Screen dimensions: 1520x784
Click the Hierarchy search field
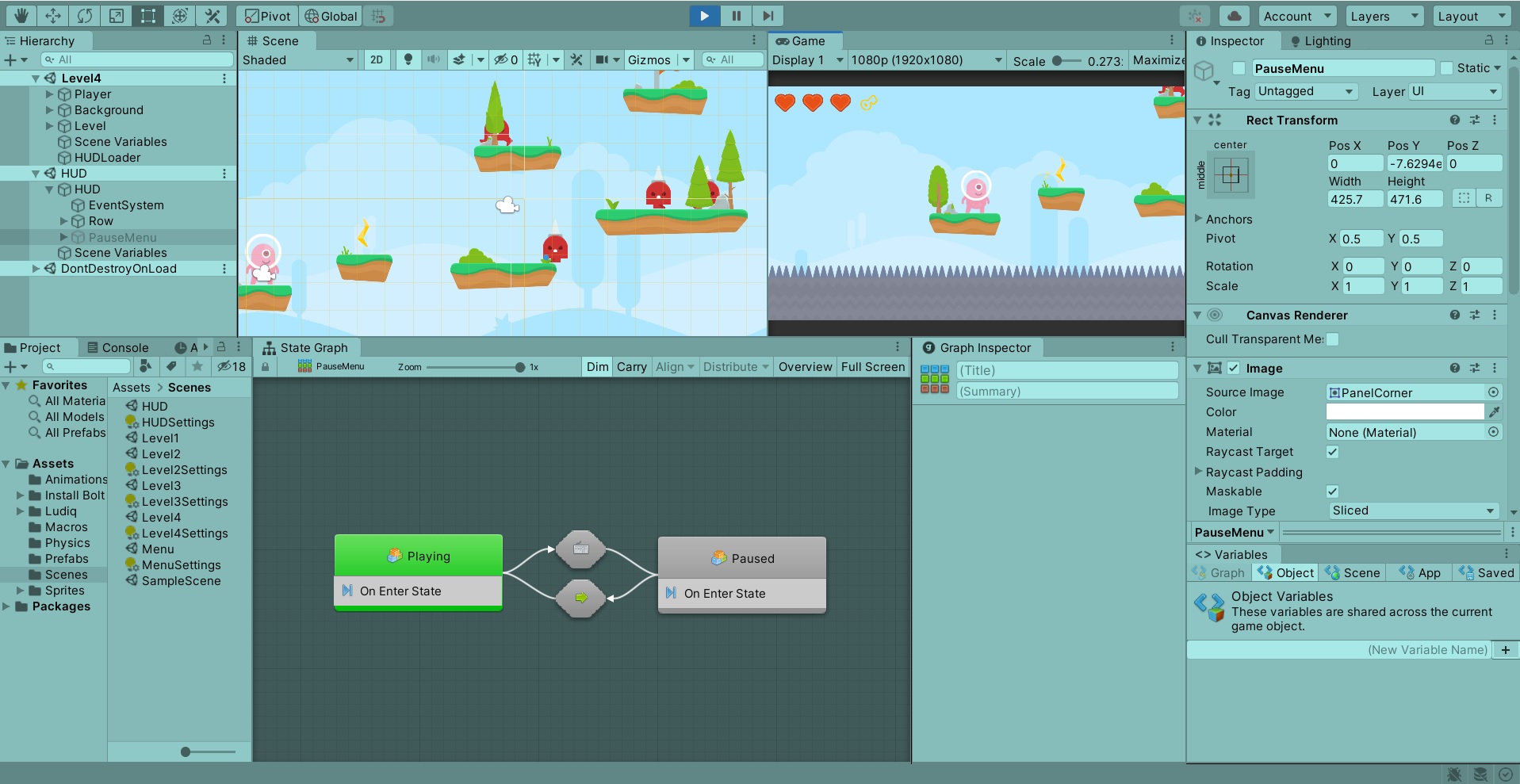tap(135, 59)
